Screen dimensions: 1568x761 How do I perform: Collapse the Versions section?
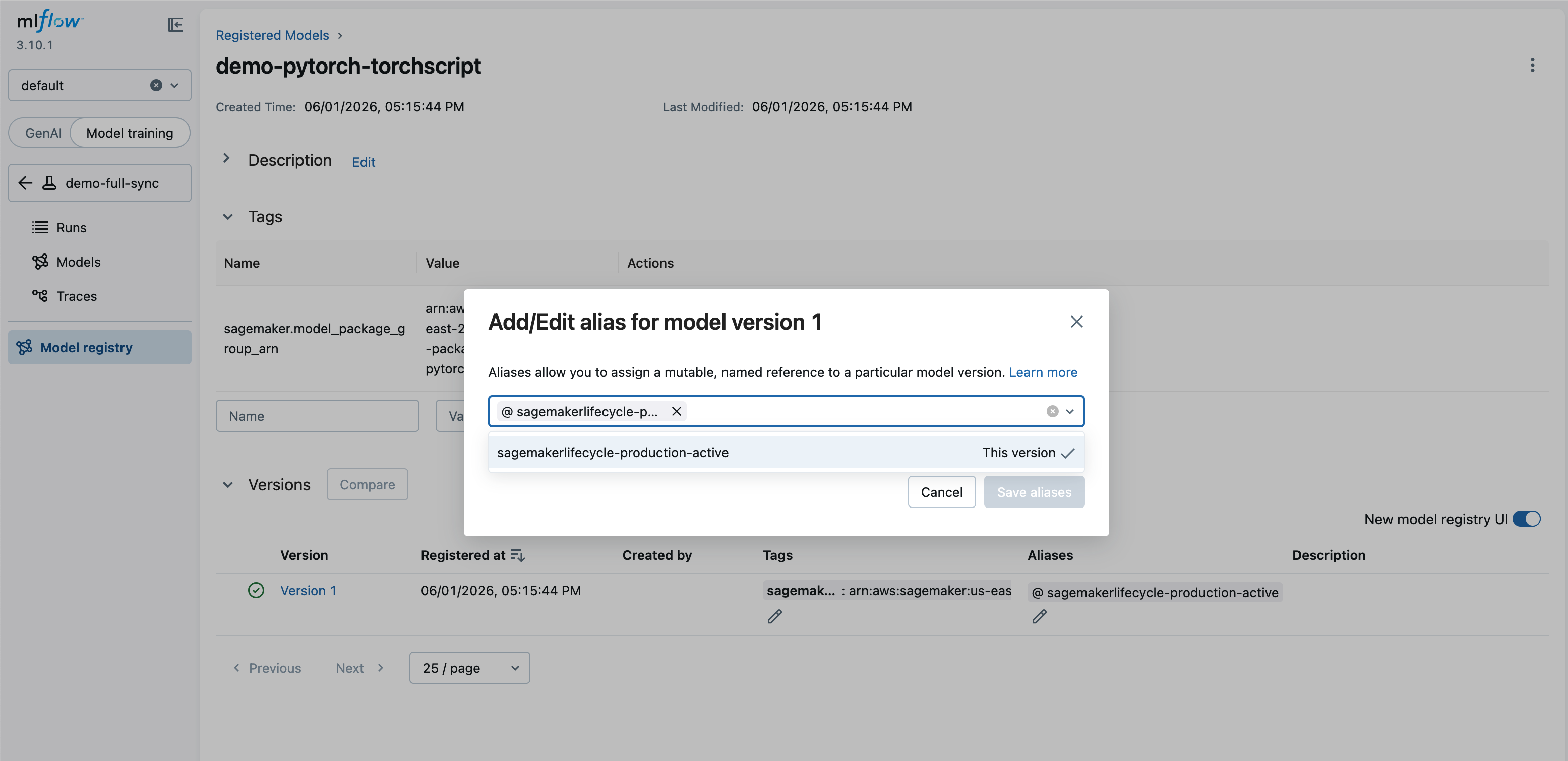tap(228, 485)
